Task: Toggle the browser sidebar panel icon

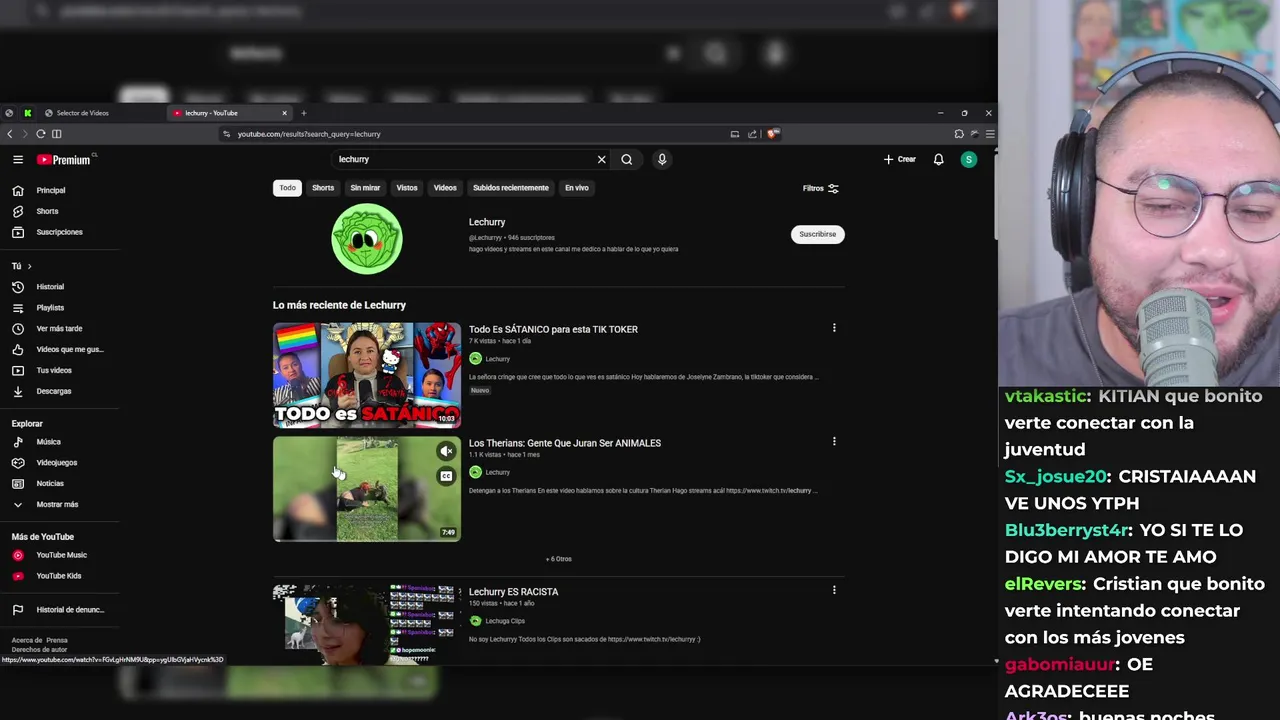Action: coord(57,134)
